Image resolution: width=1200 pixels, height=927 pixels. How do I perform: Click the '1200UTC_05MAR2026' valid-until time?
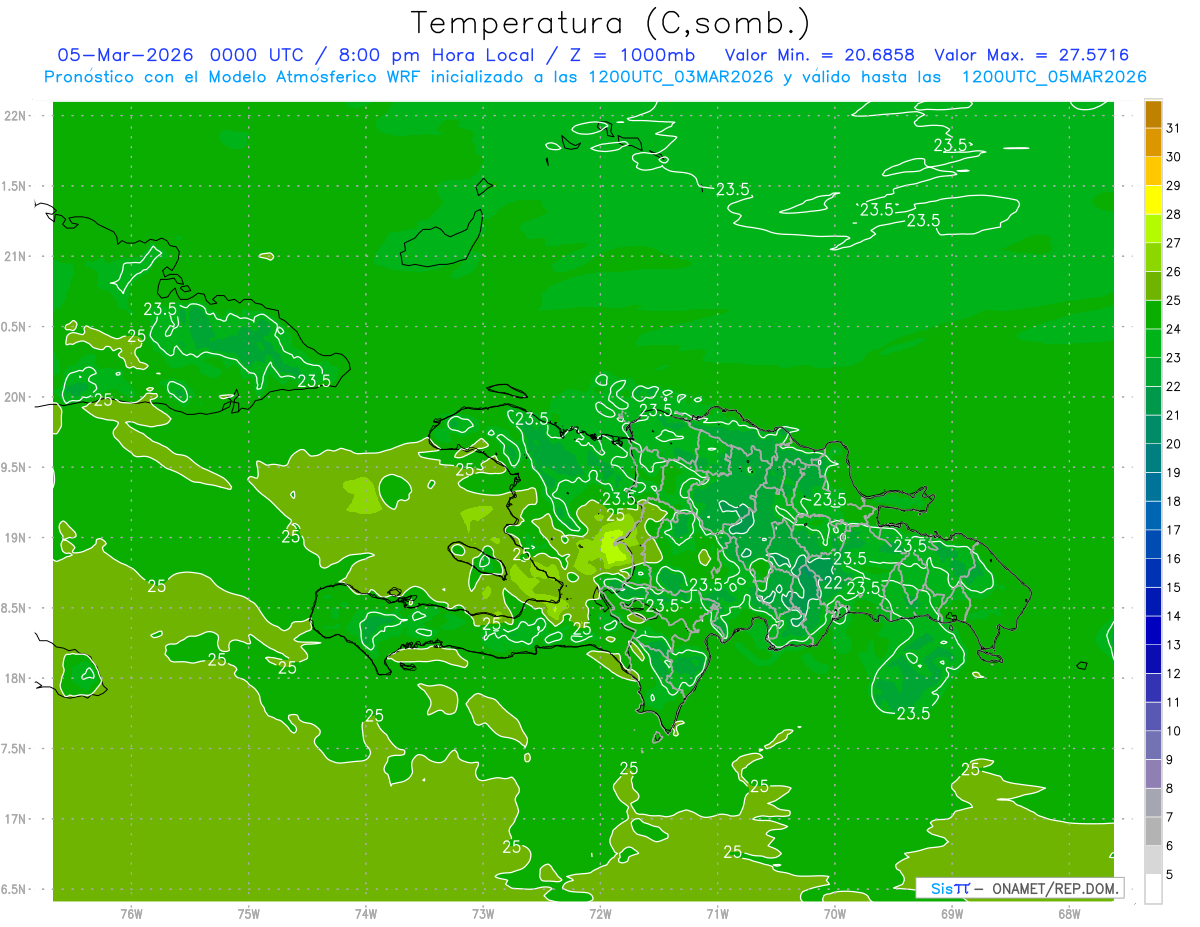(x=1054, y=77)
